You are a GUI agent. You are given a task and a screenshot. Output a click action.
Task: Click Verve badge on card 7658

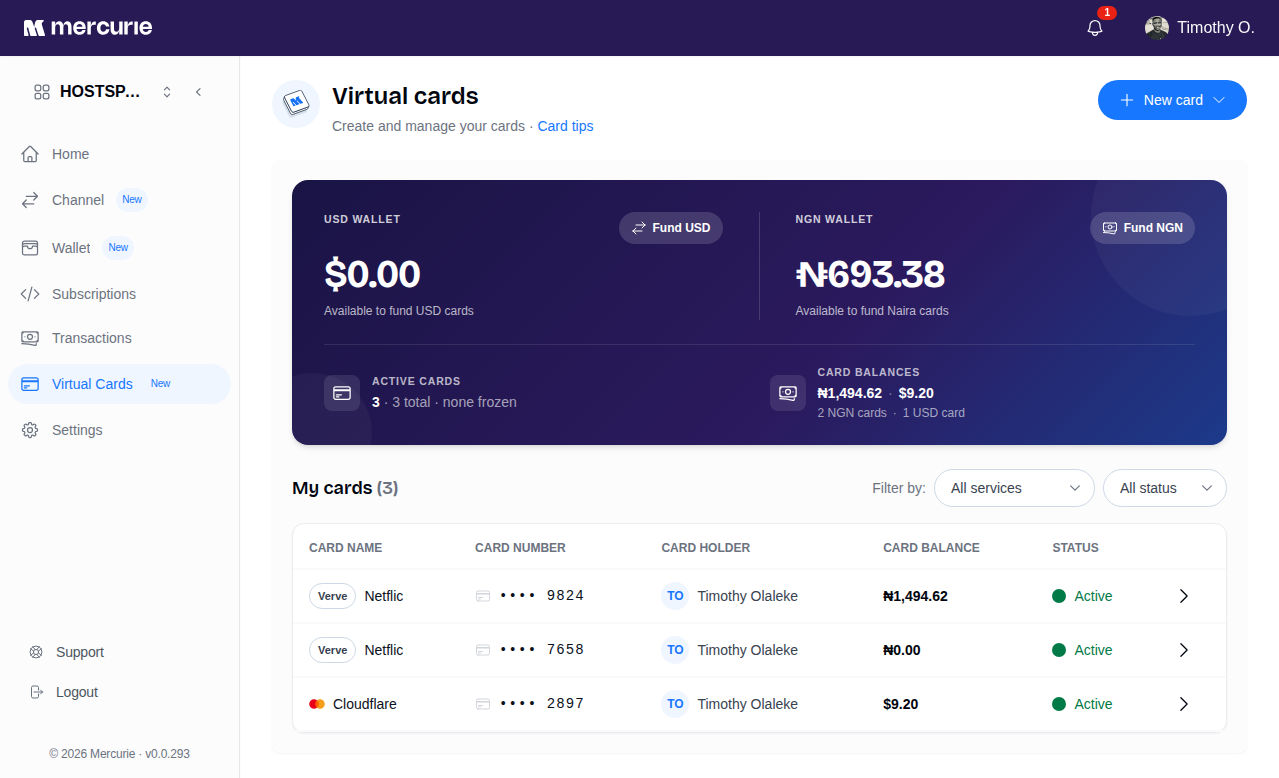[x=332, y=650]
